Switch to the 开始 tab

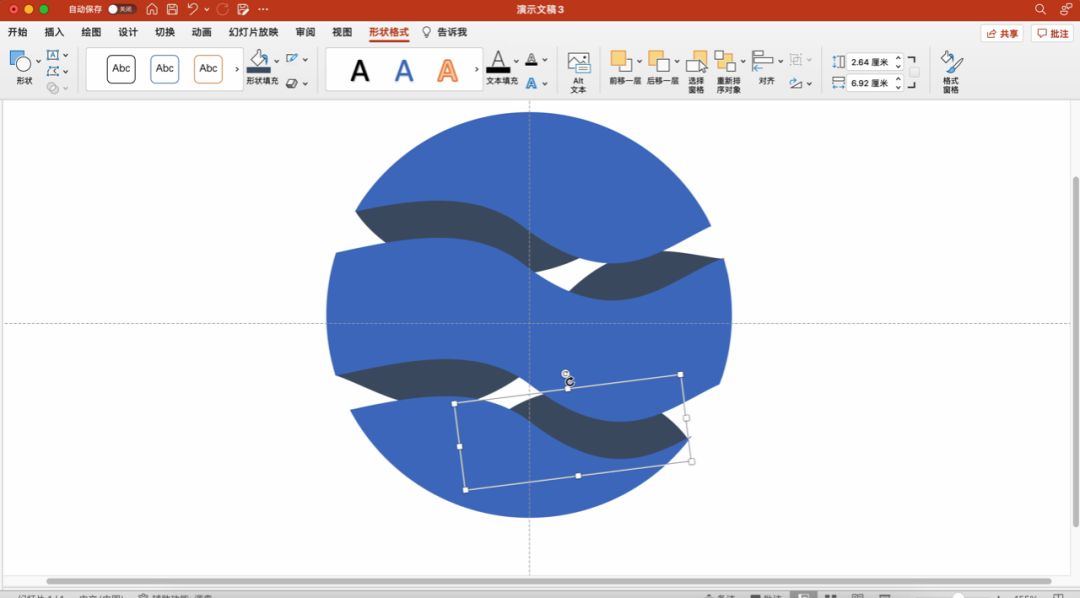click(17, 32)
